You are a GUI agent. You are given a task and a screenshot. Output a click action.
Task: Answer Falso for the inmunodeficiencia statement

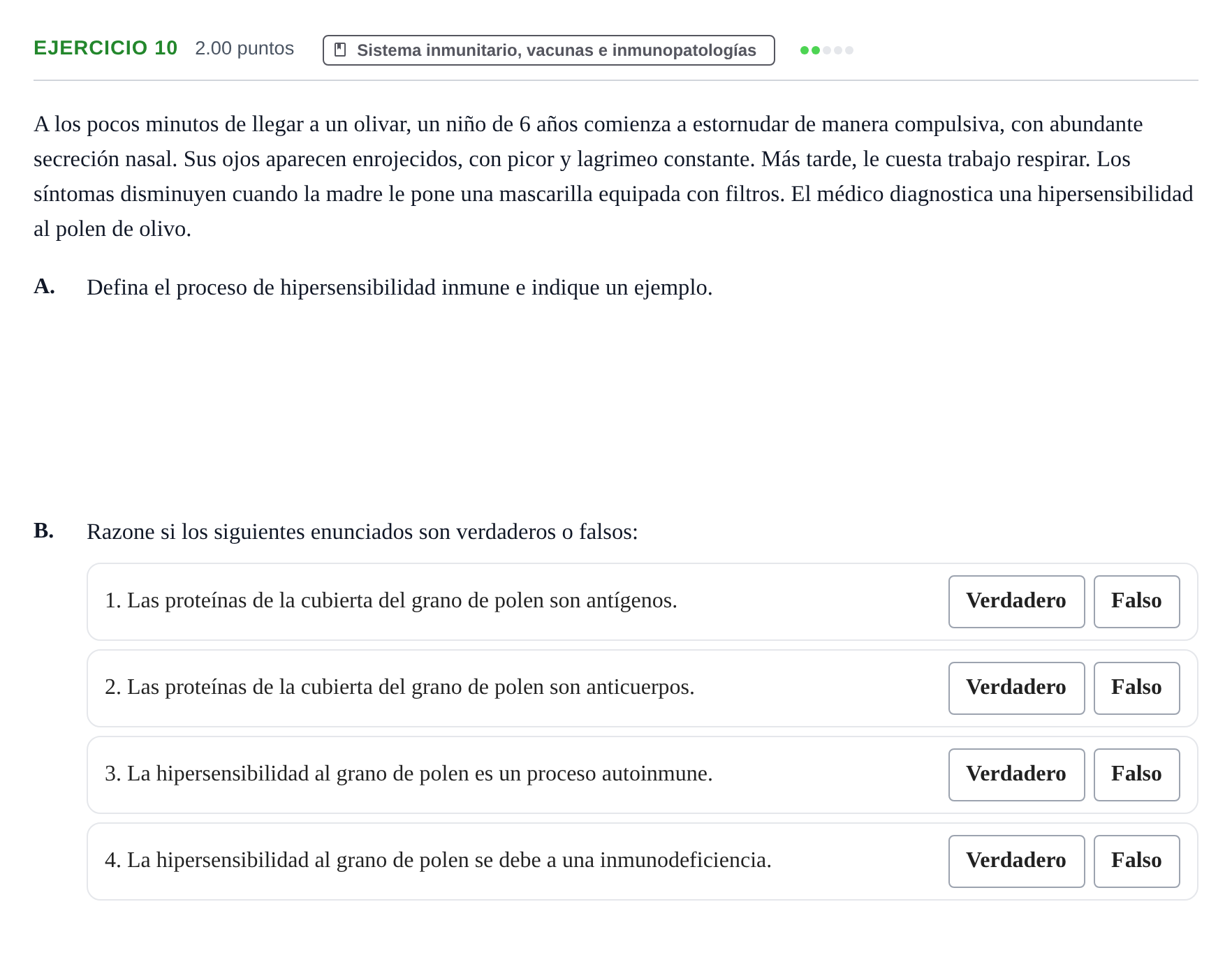(1136, 861)
